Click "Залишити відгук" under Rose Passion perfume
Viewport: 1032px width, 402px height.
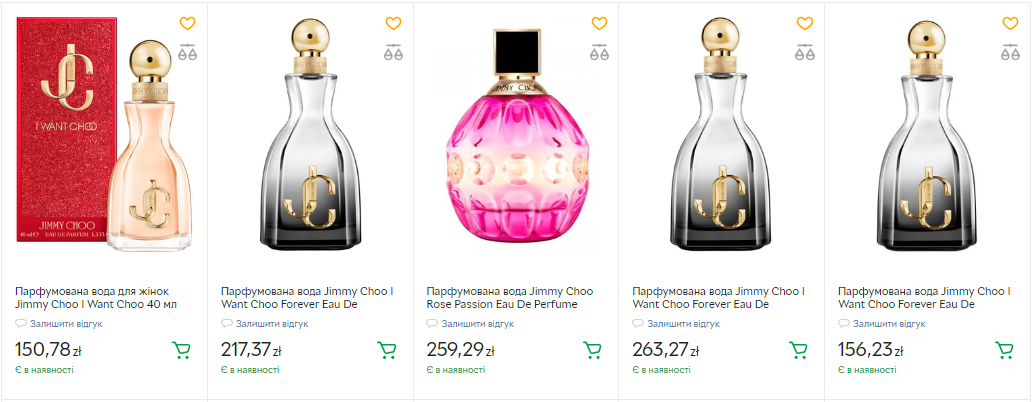point(477,324)
